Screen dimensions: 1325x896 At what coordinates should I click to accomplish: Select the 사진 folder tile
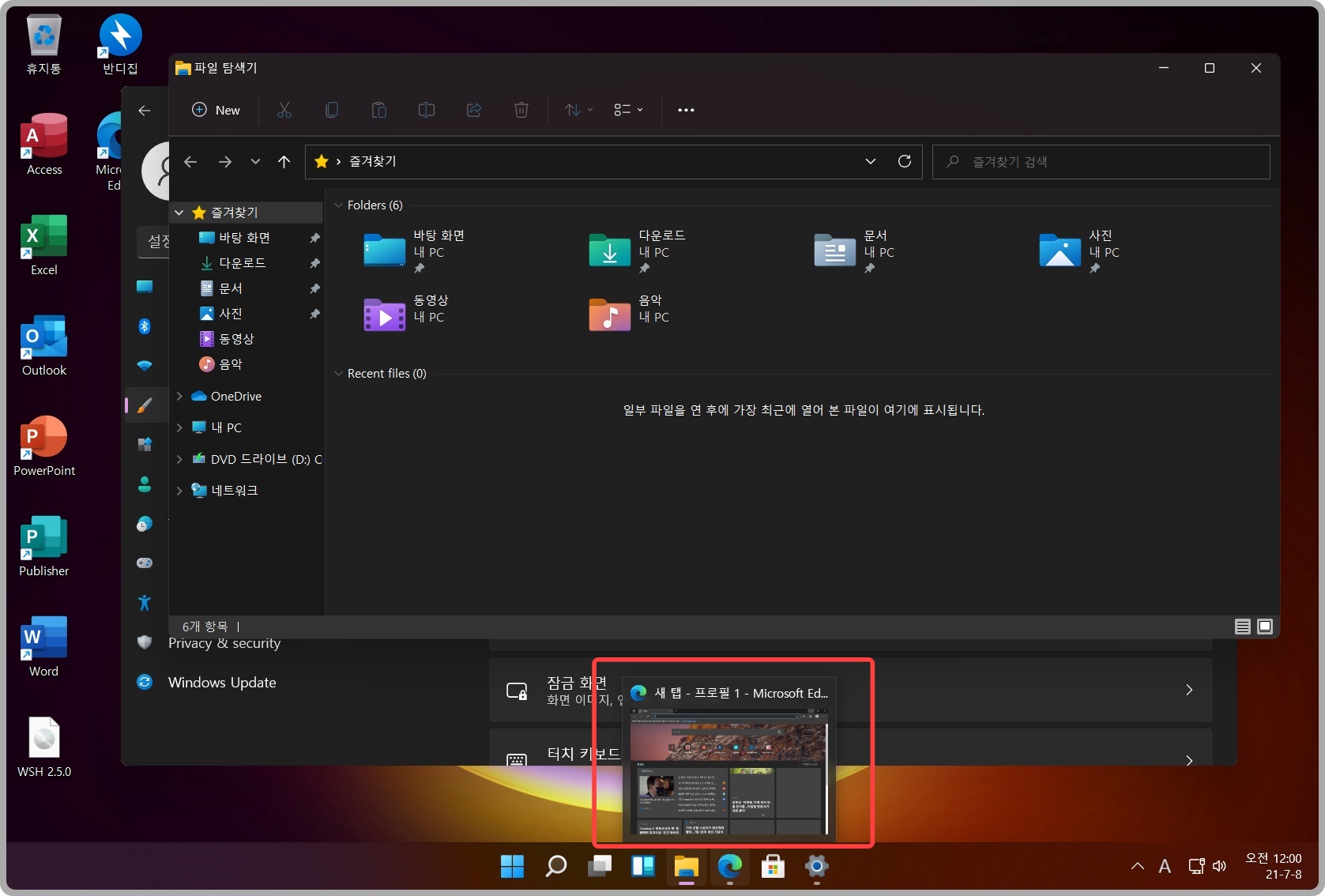pos(1079,251)
